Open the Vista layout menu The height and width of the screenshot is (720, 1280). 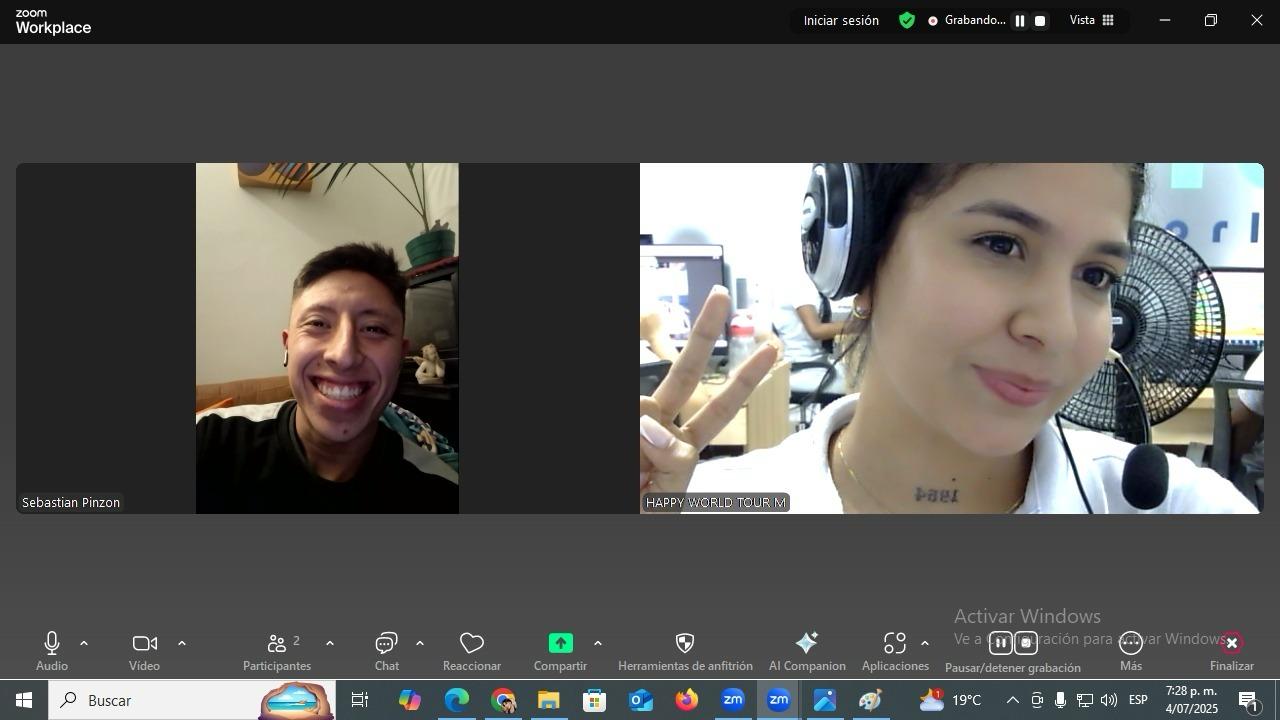1091,20
